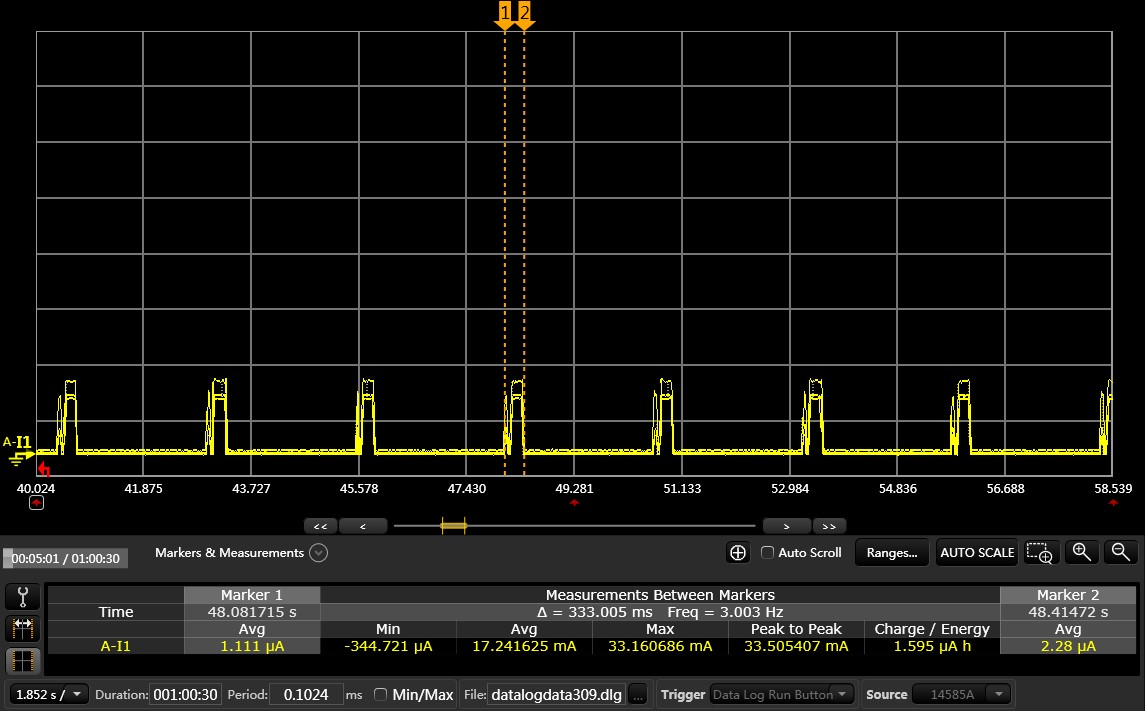Open the Ranges... dialog
Viewport: 1145px width, 711px height.
click(x=892, y=553)
